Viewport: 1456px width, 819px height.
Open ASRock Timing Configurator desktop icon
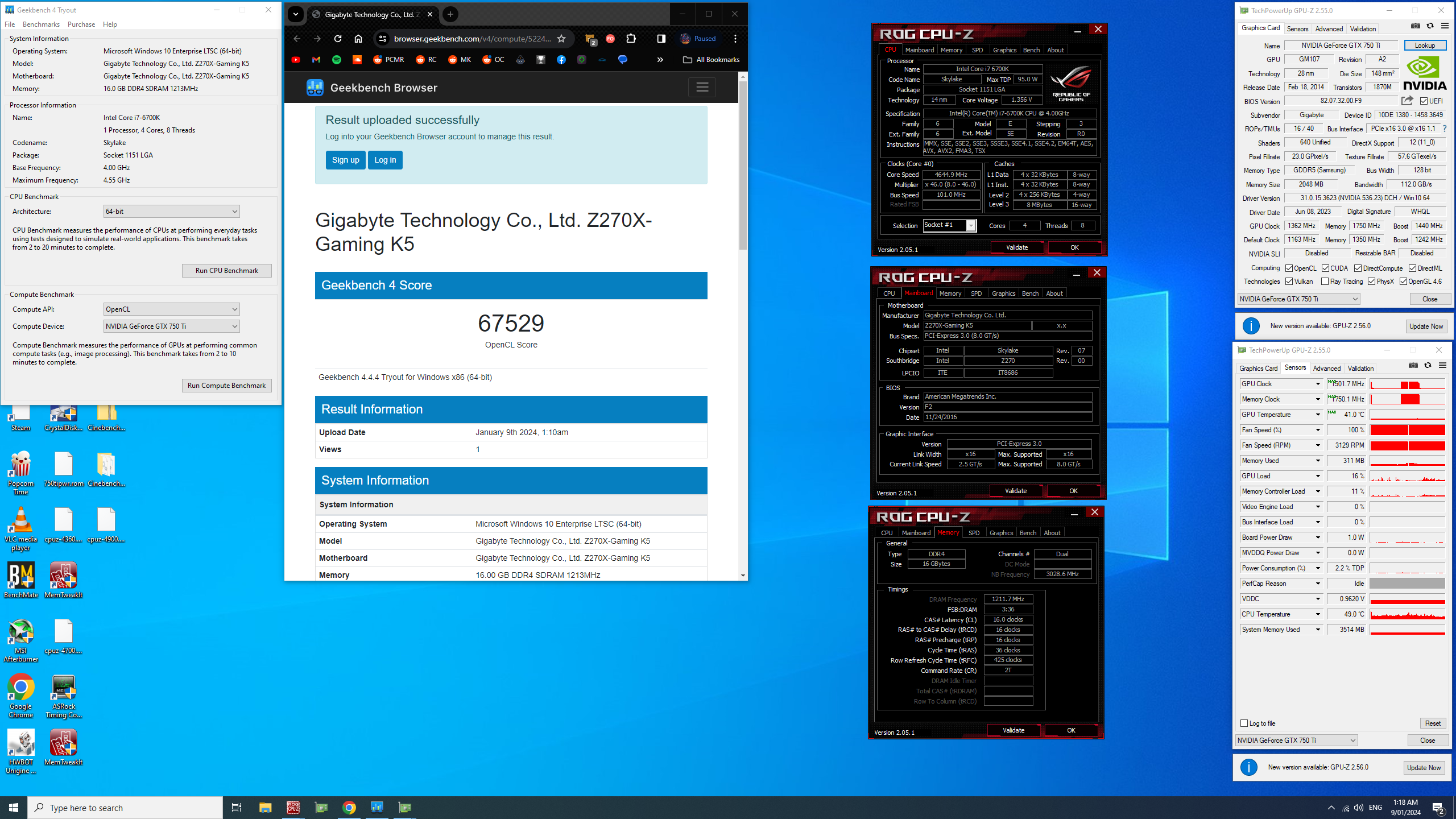(64, 696)
